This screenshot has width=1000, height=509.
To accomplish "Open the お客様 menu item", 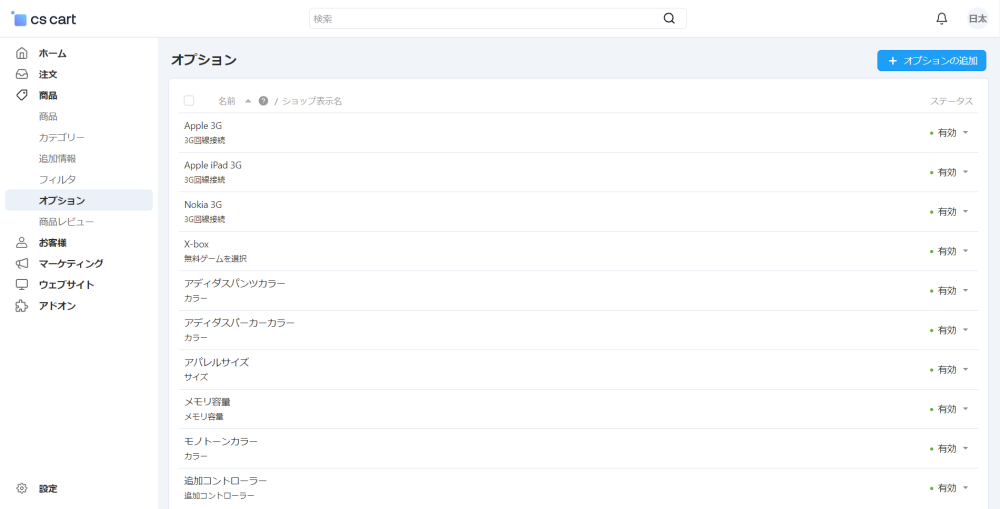I will tap(52, 242).
